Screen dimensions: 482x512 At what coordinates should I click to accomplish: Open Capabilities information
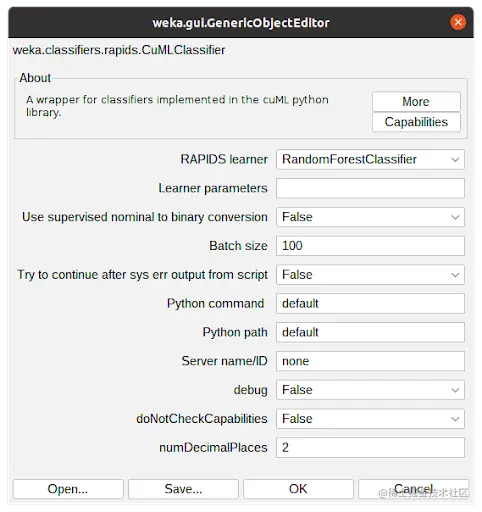[x=416, y=122]
